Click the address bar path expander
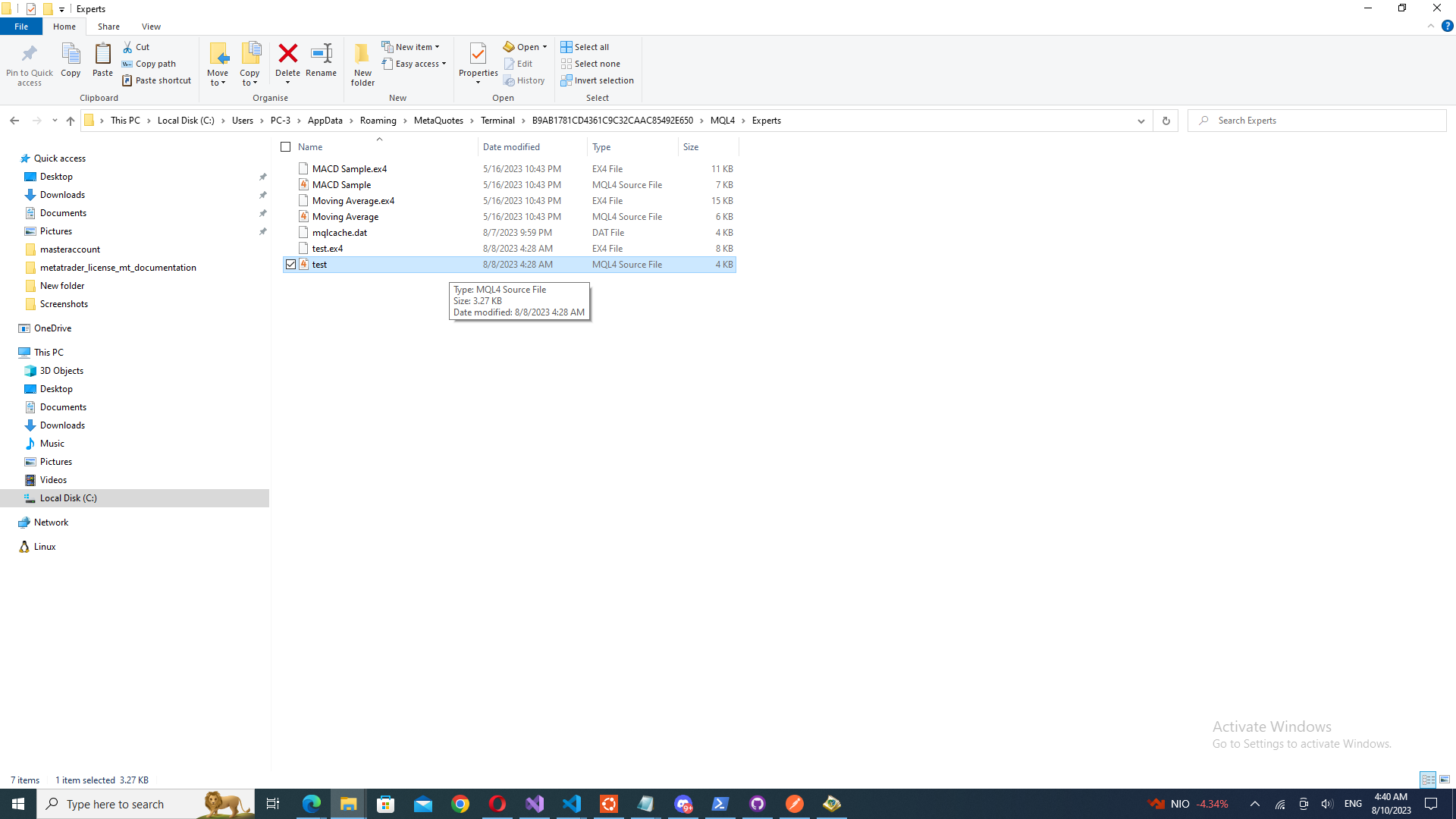This screenshot has height=819, width=1456. (x=1141, y=120)
